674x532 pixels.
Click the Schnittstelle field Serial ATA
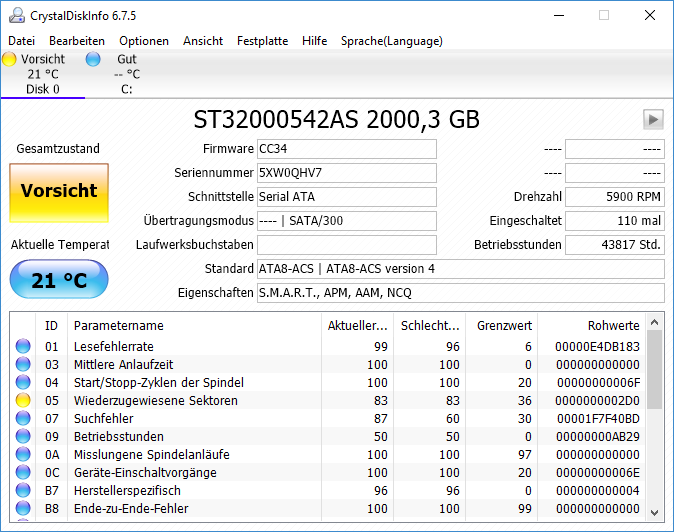point(347,197)
